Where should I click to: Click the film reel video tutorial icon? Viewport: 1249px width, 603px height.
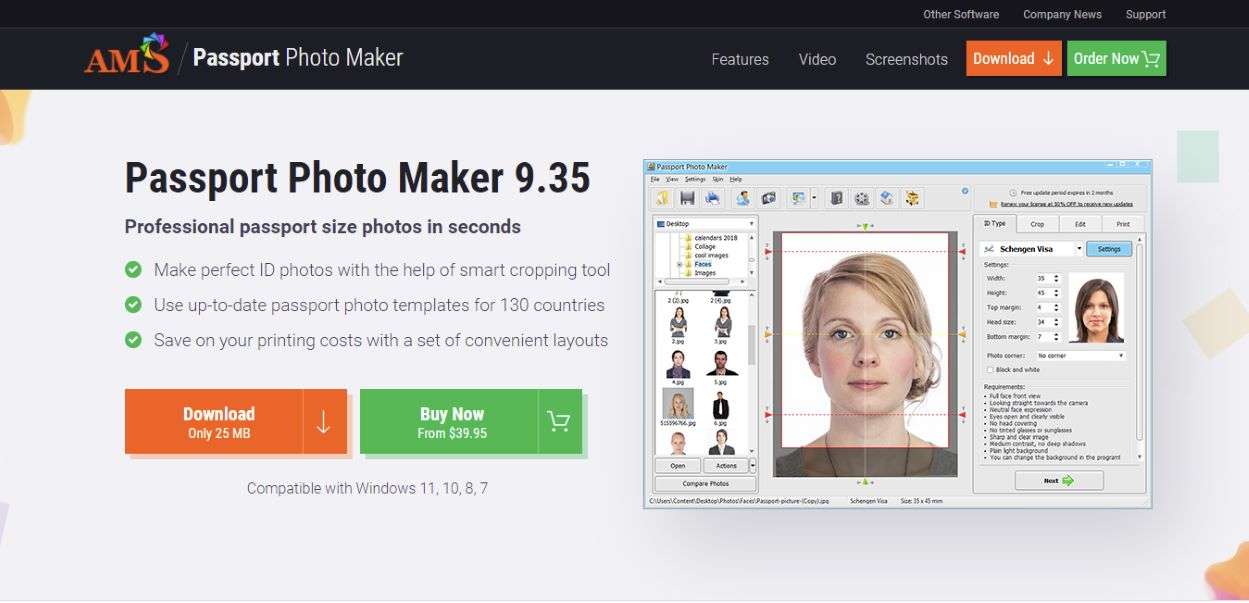[860, 198]
